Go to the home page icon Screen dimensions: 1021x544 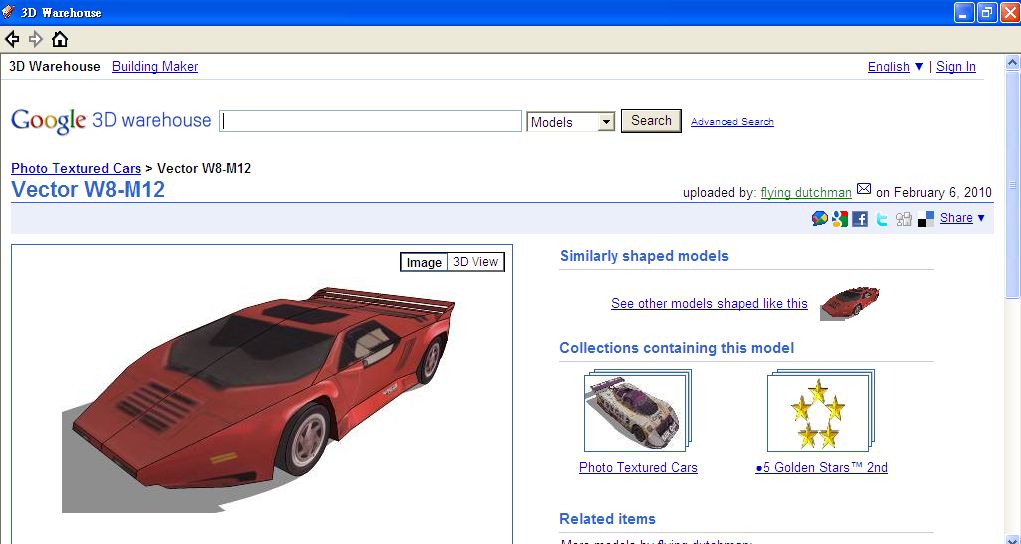coord(60,39)
